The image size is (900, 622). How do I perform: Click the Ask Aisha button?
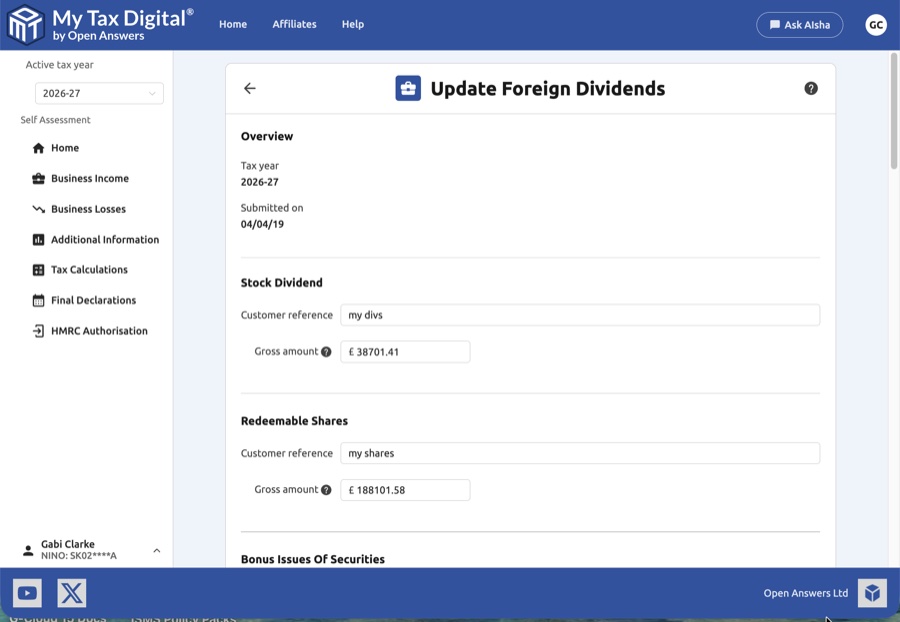[800, 24]
